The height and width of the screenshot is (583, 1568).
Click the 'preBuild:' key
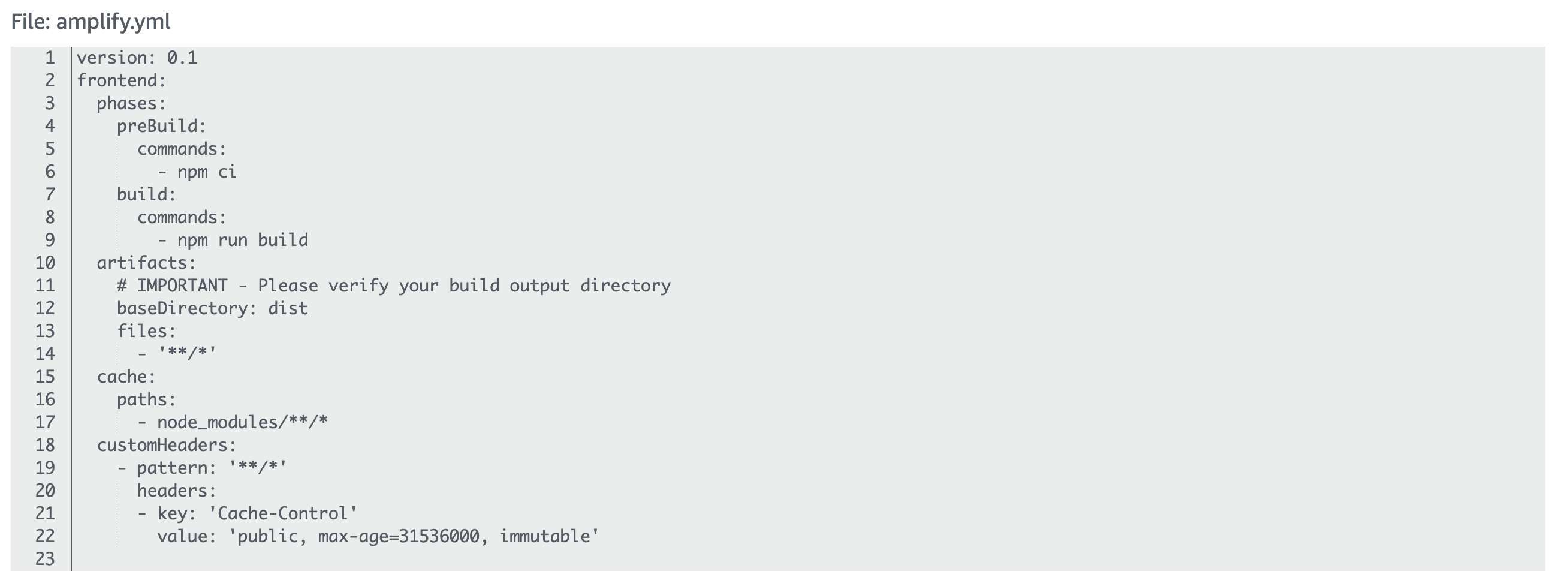162,126
